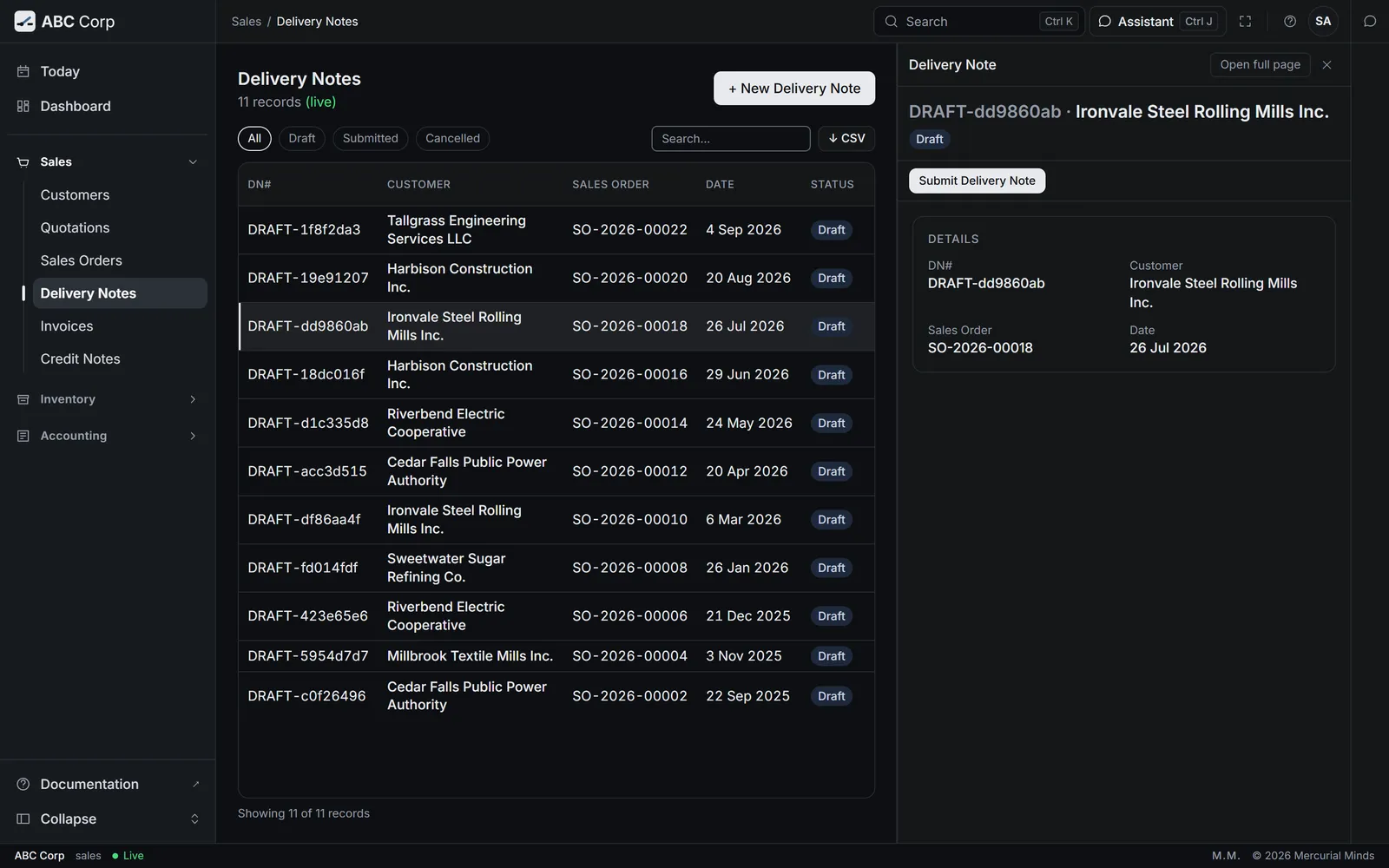The height and width of the screenshot is (868, 1389).
Task: Filter list by Submitted status
Action: pos(371,138)
